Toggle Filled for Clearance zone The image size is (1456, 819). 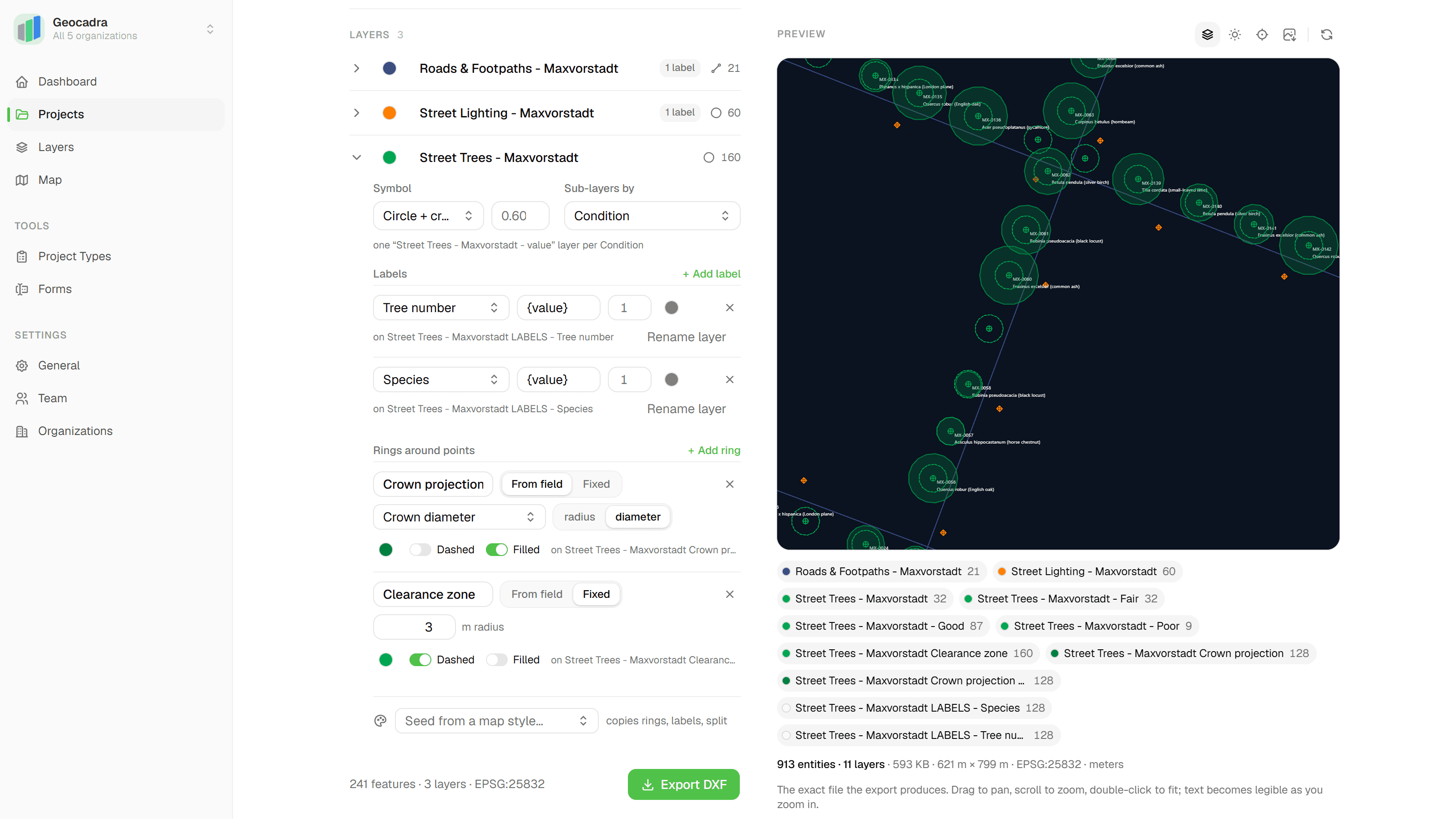pyautogui.click(x=497, y=660)
